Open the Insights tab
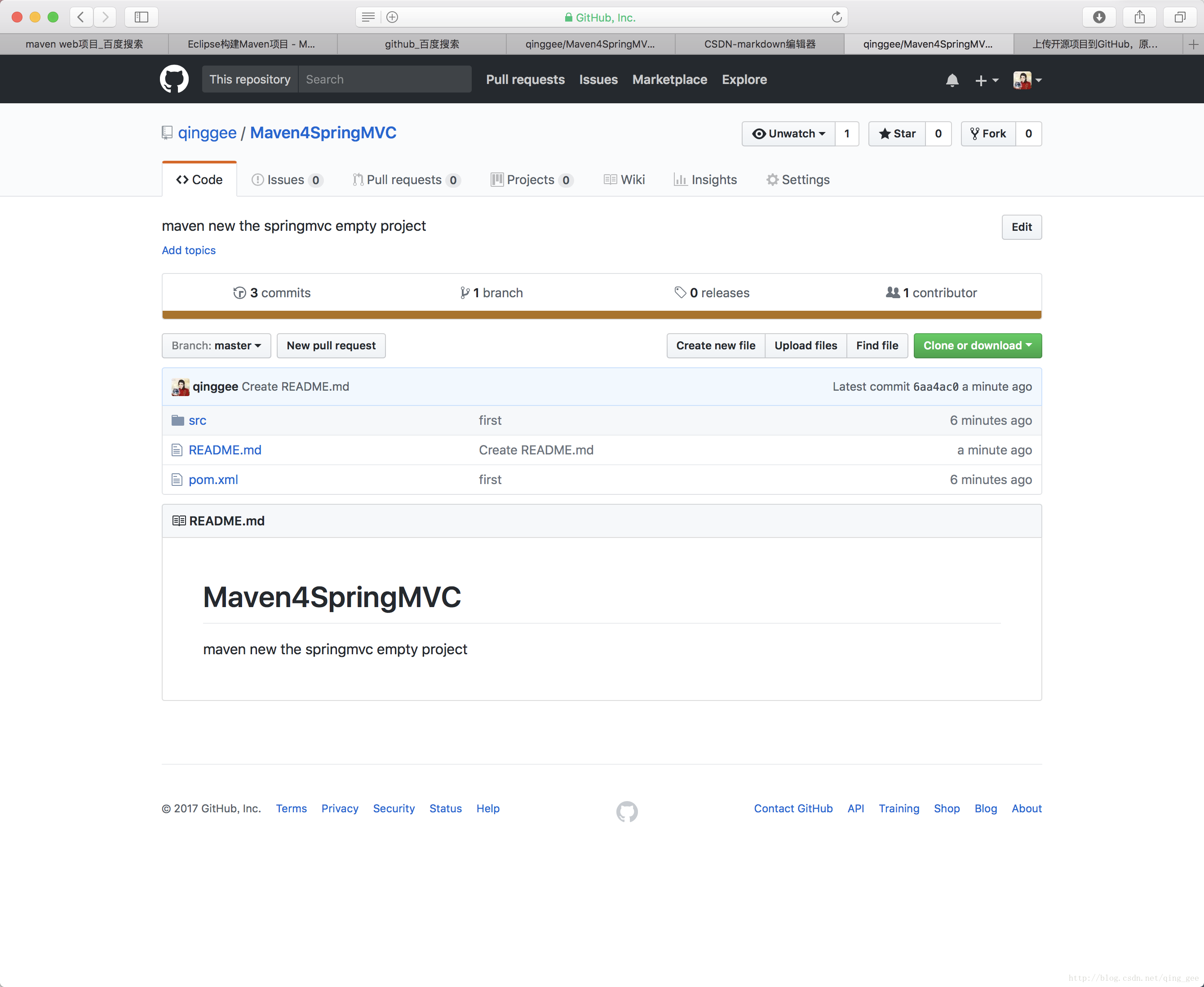 point(705,180)
